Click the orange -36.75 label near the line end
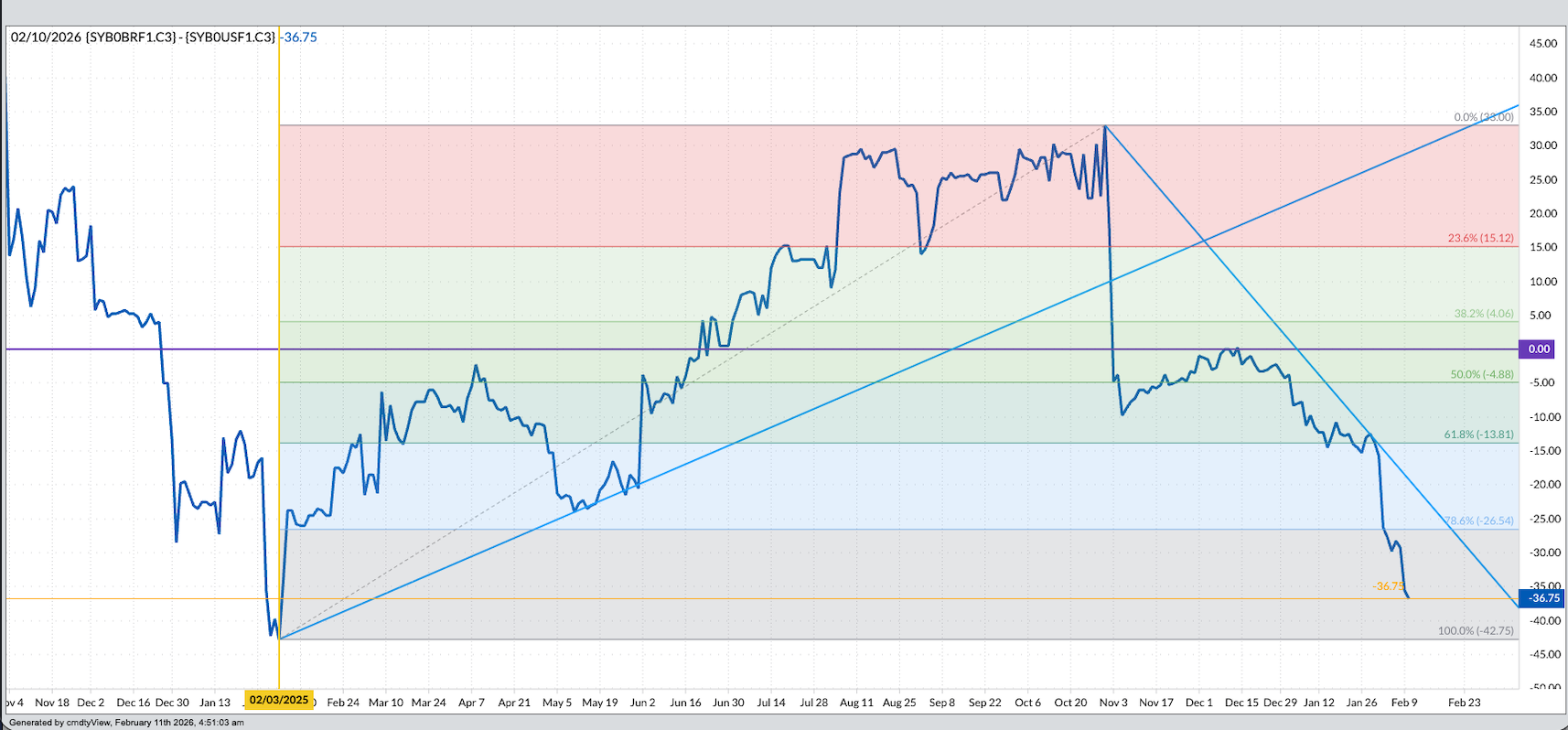 point(1388,586)
